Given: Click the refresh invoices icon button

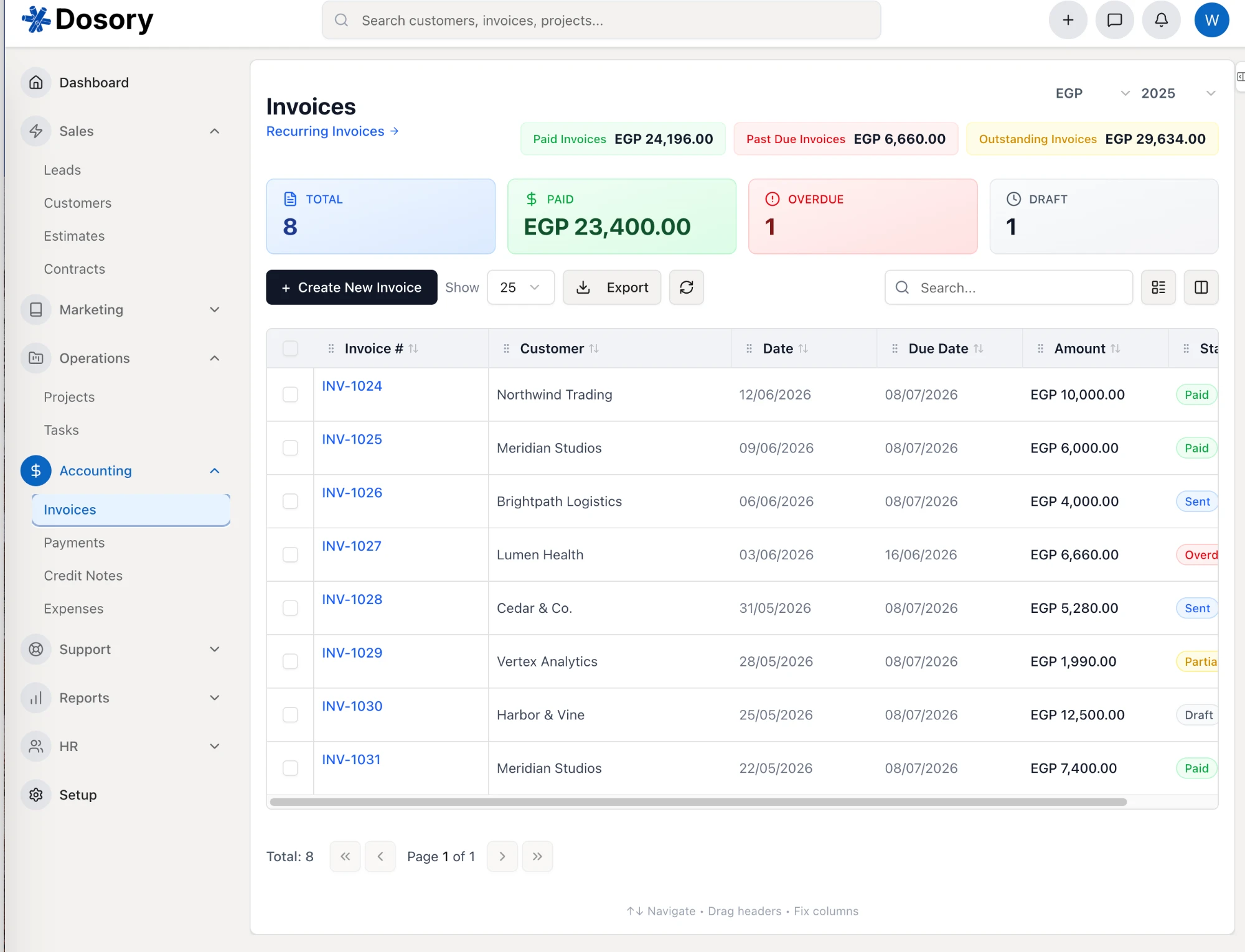Looking at the screenshot, I should click(x=686, y=287).
